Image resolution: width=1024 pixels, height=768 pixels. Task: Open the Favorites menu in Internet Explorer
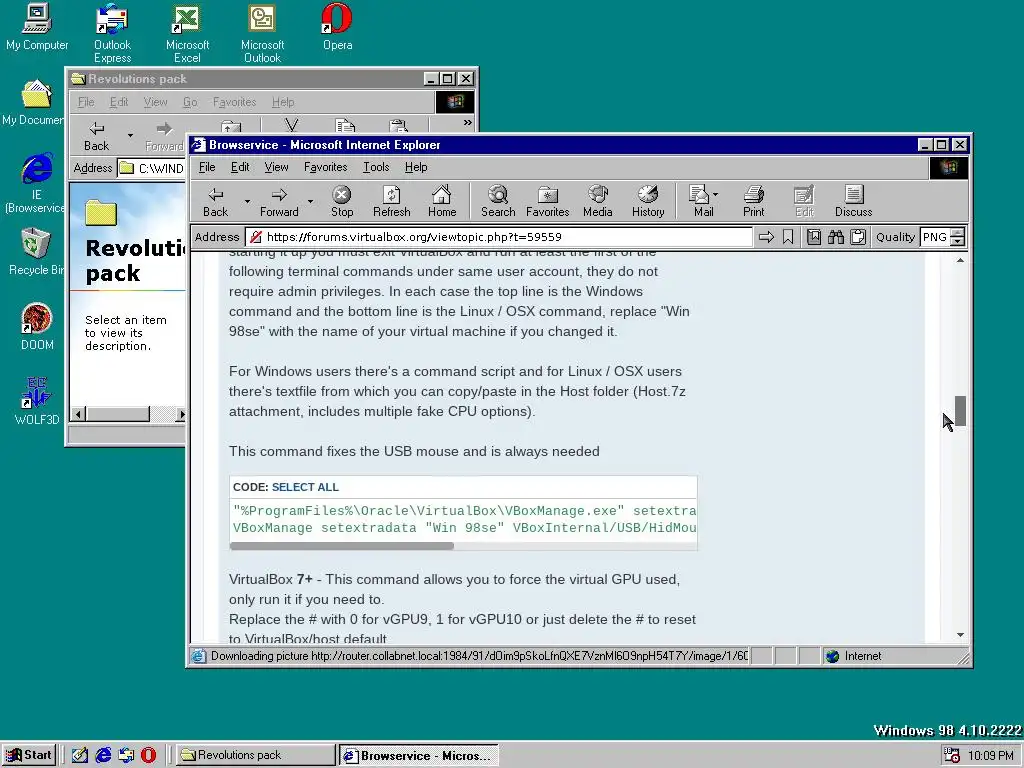(x=325, y=167)
